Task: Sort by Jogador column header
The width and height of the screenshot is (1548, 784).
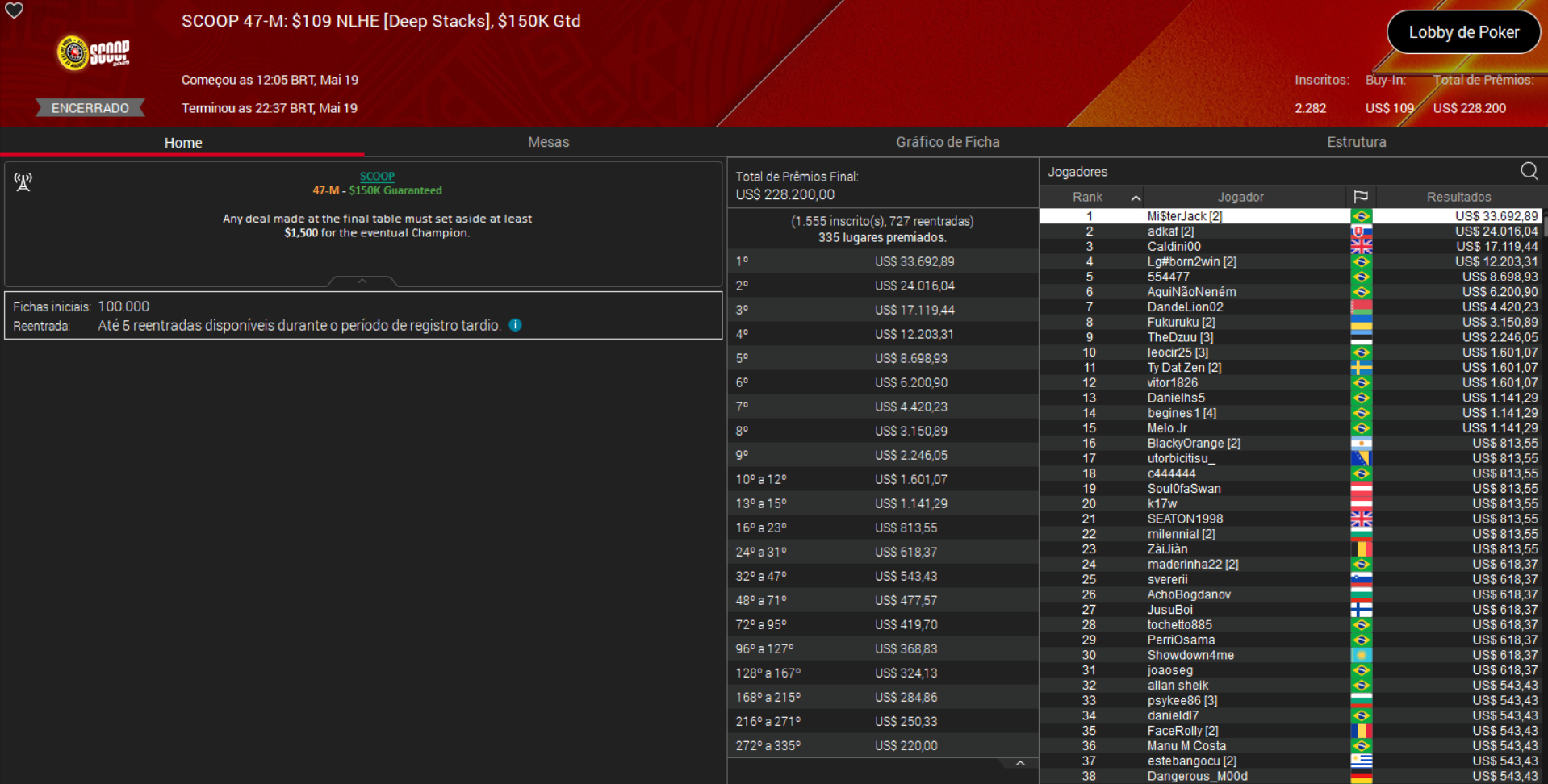Action: (x=1240, y=197)
